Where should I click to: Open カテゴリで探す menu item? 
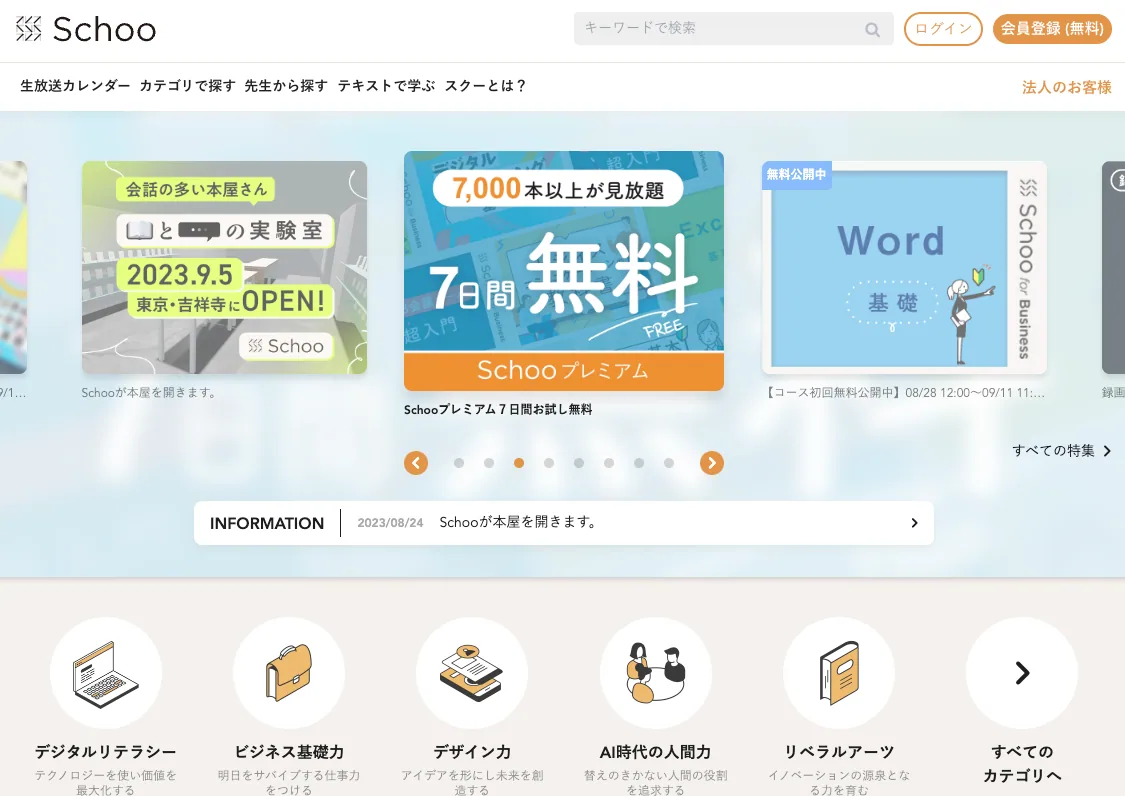pos(187,85)
